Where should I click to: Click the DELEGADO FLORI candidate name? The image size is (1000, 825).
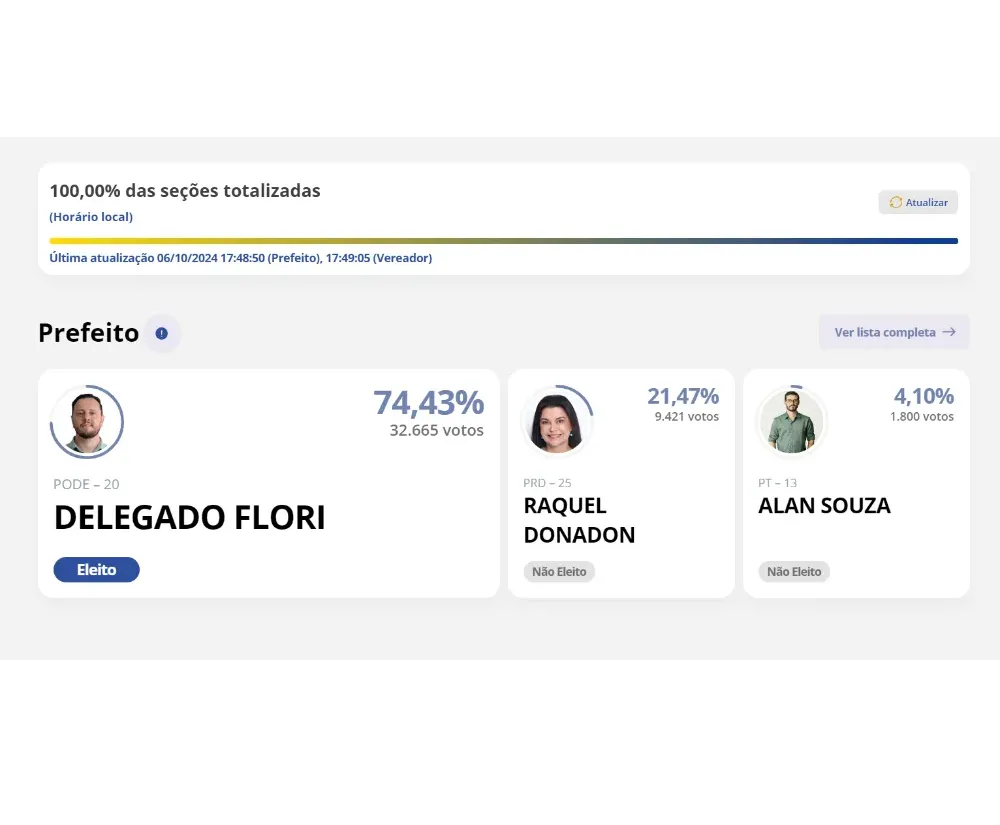(x=189, y=517)
